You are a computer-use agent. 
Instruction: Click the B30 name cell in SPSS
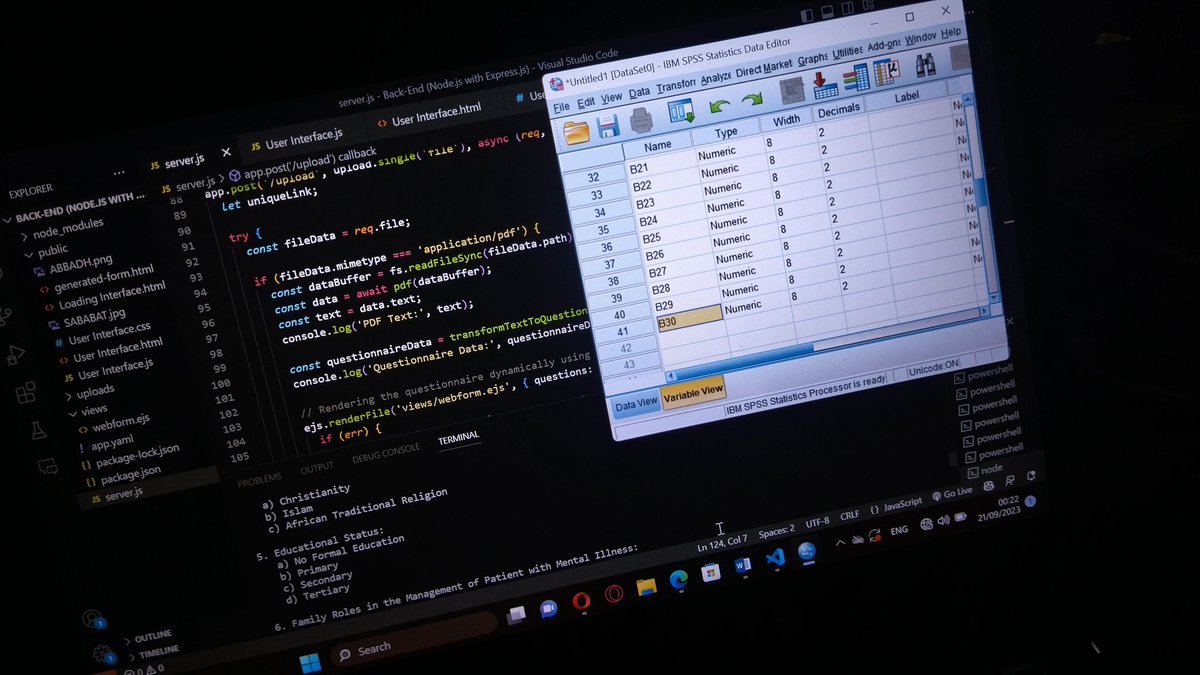691,320
